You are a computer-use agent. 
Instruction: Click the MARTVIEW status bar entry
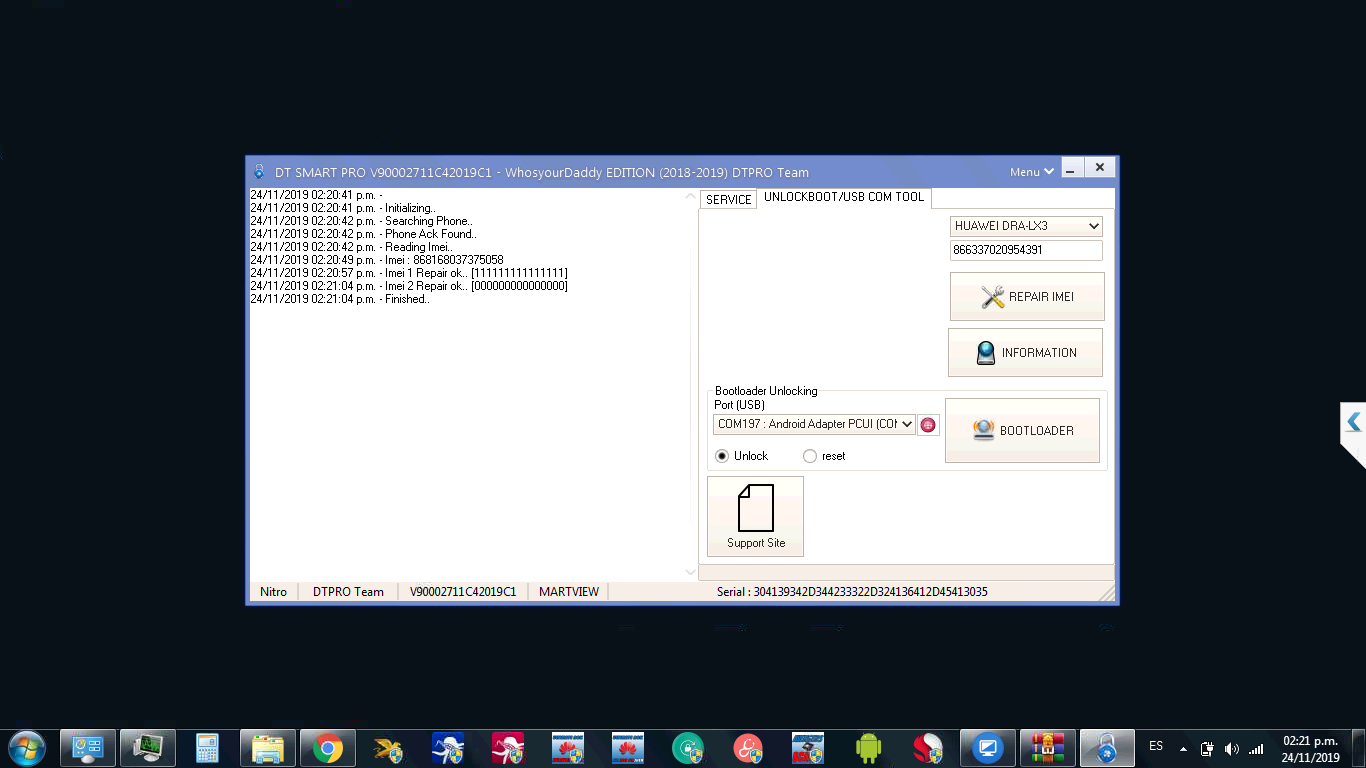[x=569, y=592]
